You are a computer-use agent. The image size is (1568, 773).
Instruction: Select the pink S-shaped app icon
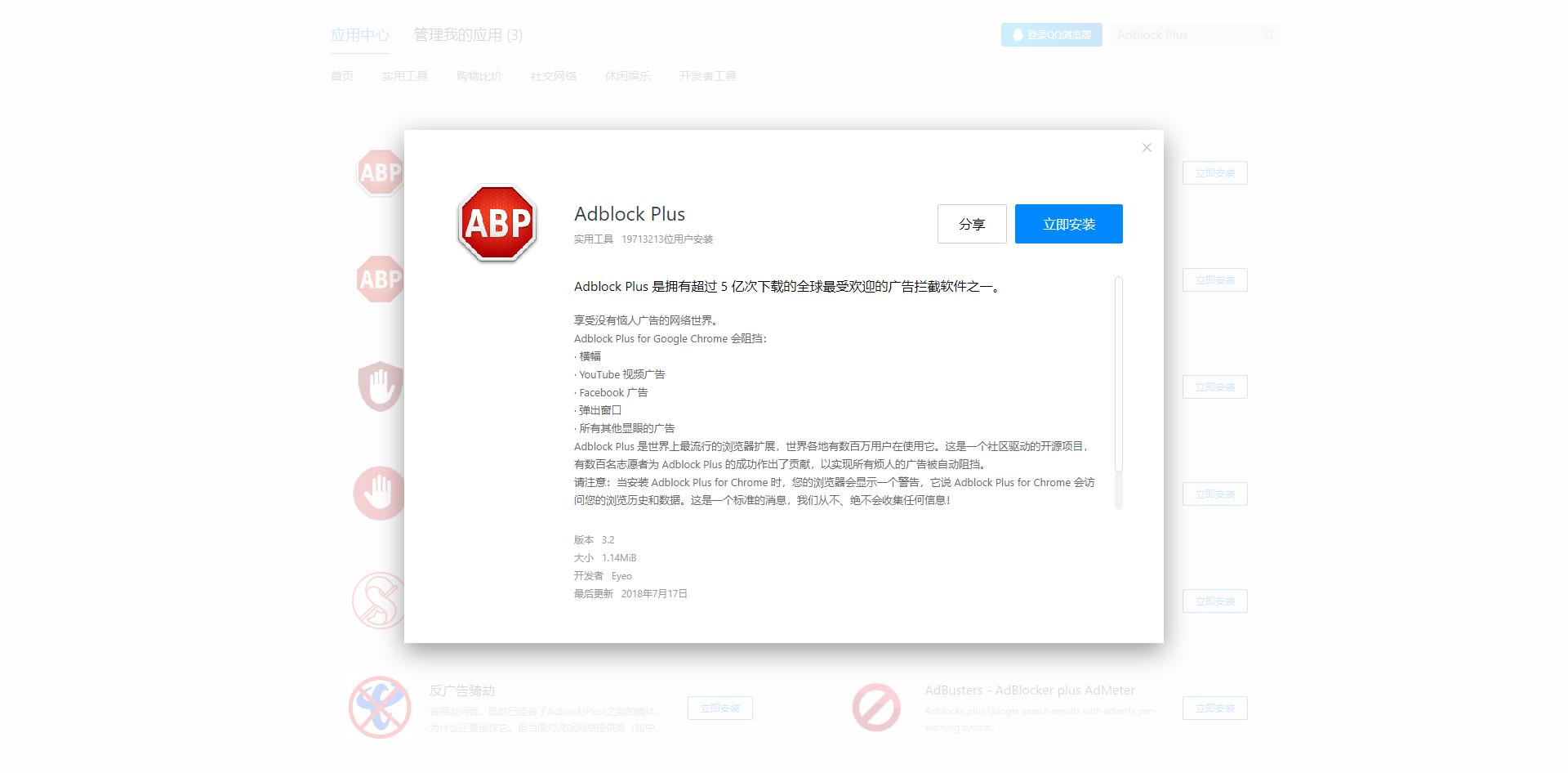[x=379, y=601]
